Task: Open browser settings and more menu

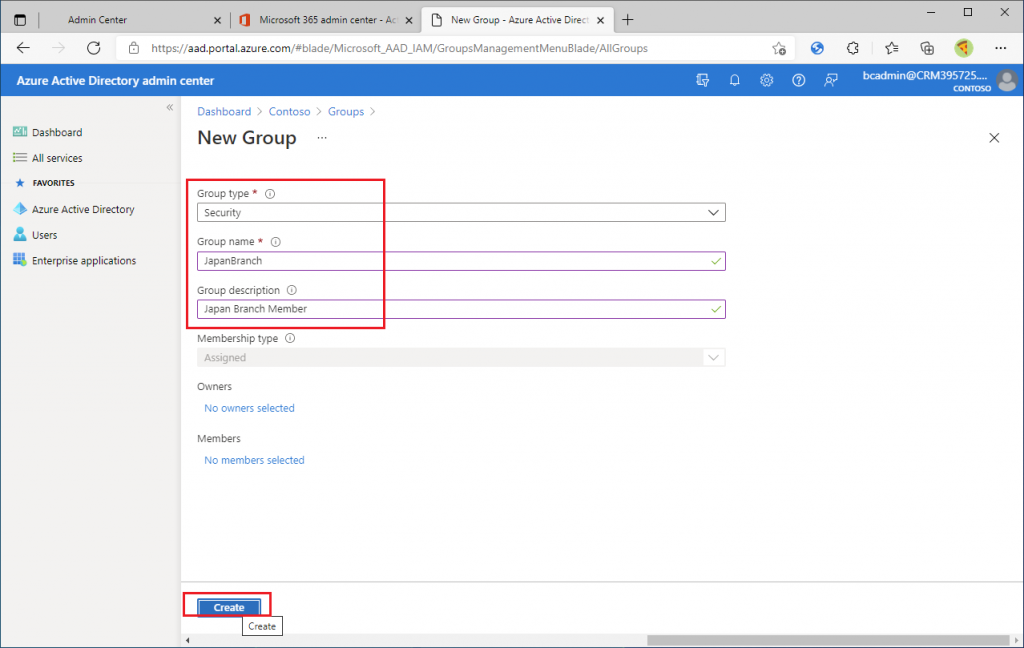Action: [1000, 48]
